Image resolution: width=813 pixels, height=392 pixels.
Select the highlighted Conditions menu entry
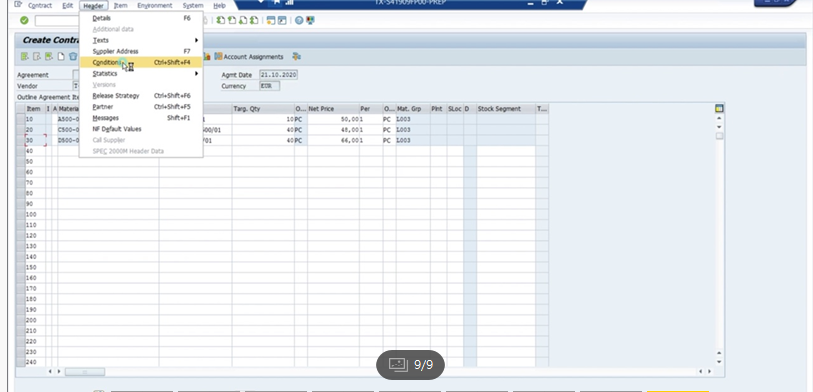click(141, 62)
